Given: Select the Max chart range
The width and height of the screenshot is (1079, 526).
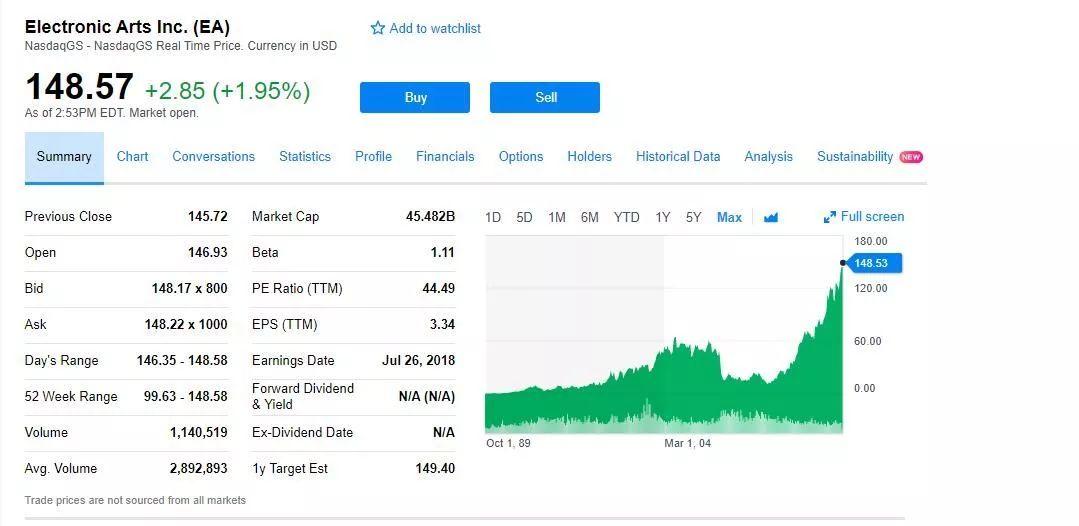Looking at the screenshot, I should [x=729, y=217].
